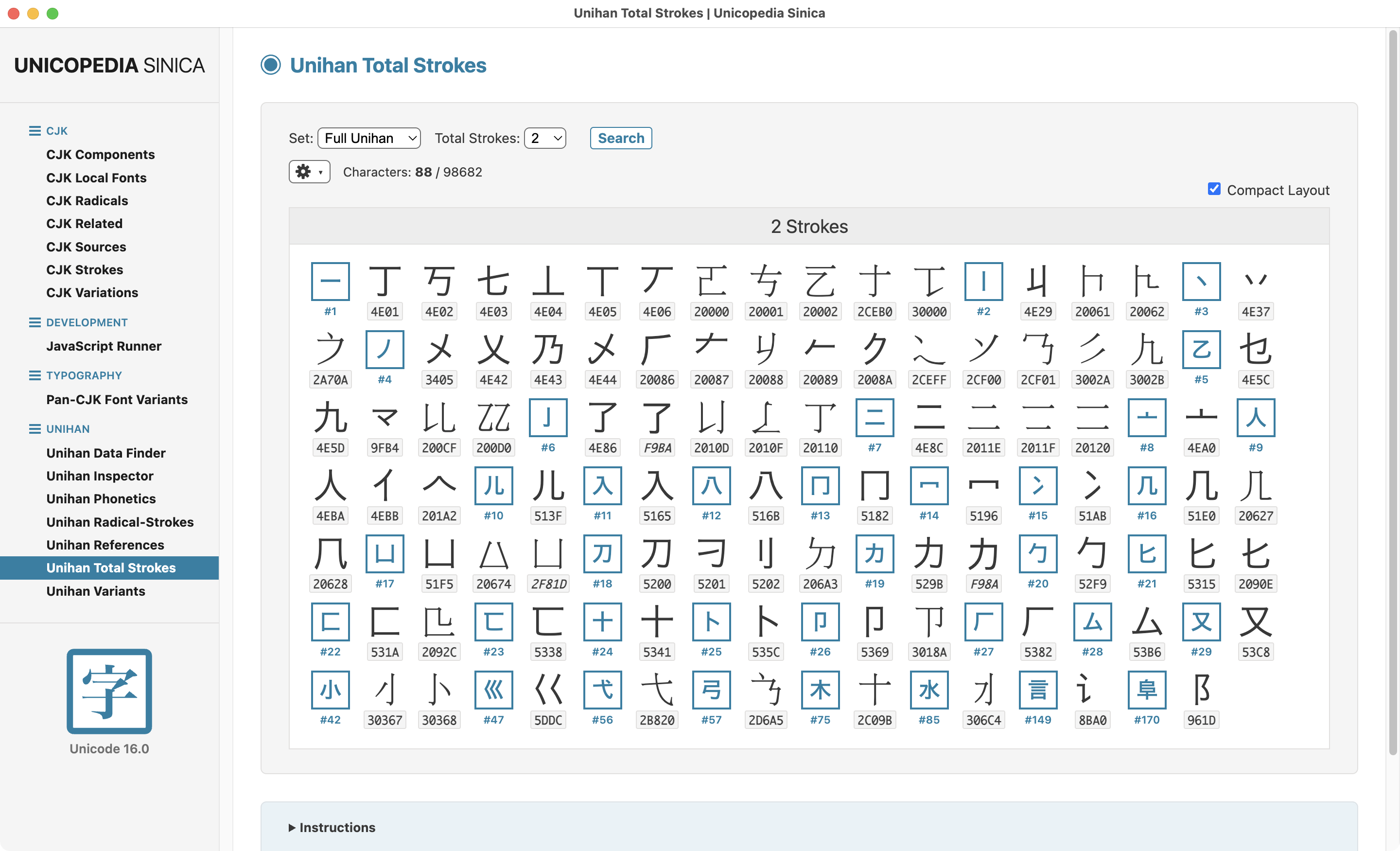Click the gear settings menu button
This screenshot has height=851, width=1400.
[x=309, y=172]
